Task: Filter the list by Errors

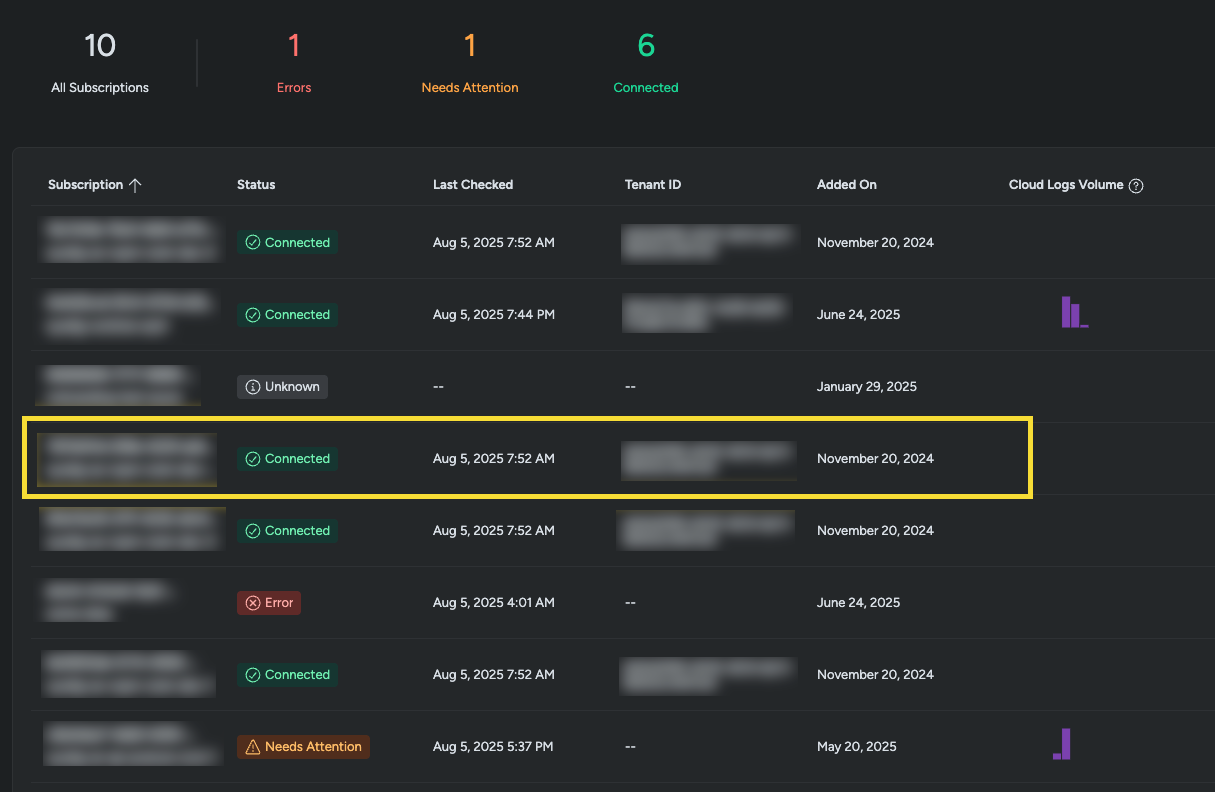Action: (294, 62)
